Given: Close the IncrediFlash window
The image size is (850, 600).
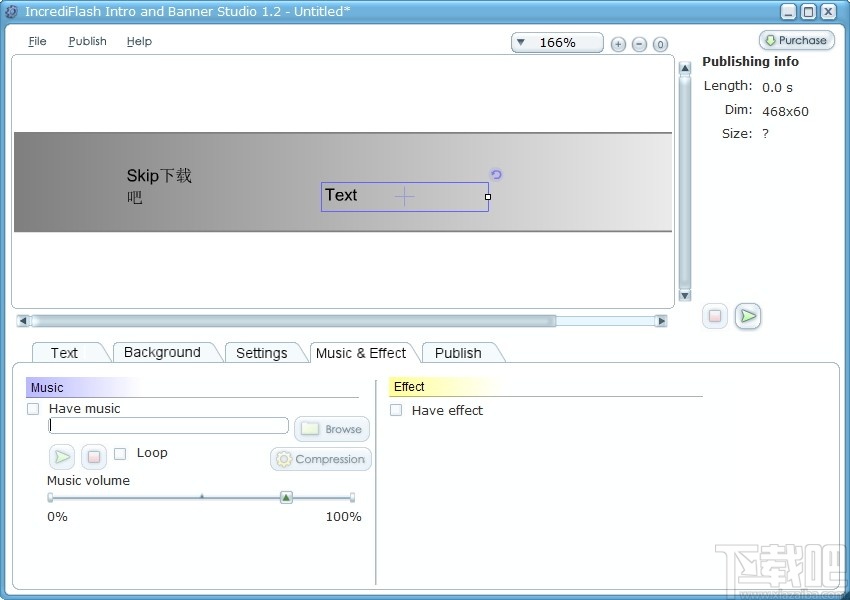Looking at the screenshot, I should (x=828, y=11).
